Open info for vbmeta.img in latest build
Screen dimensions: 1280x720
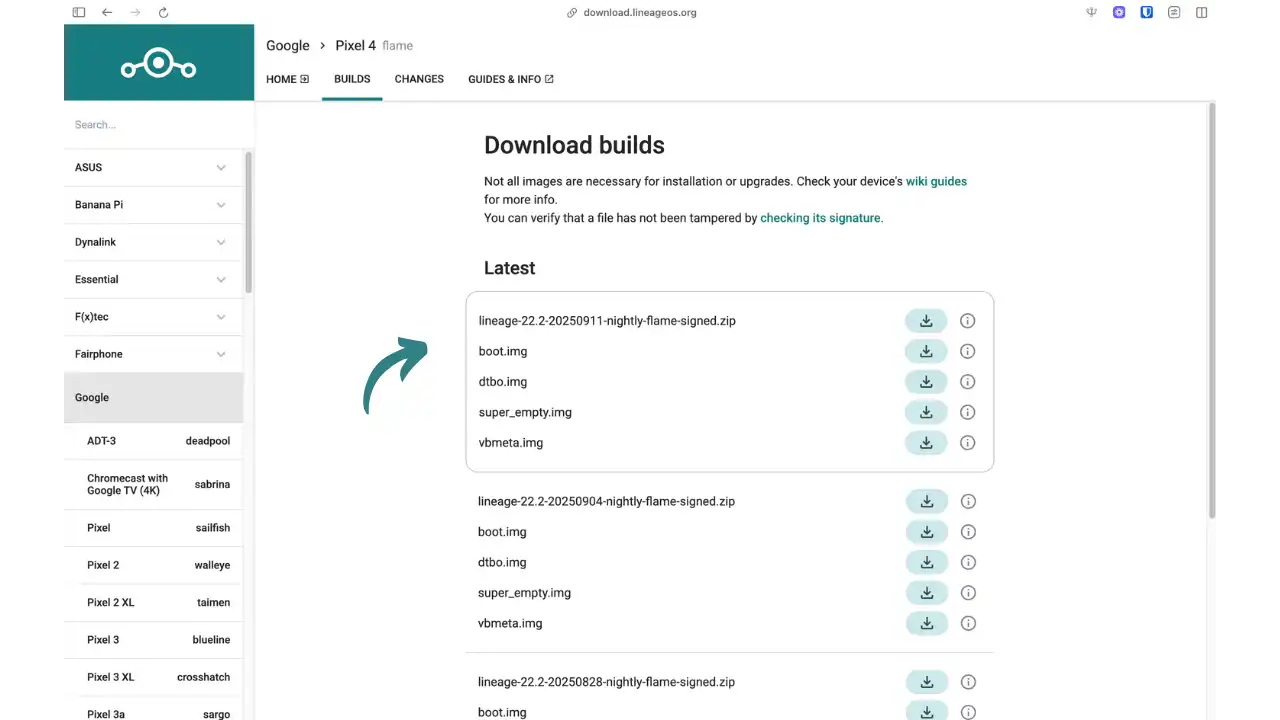(x=967, y=442)
